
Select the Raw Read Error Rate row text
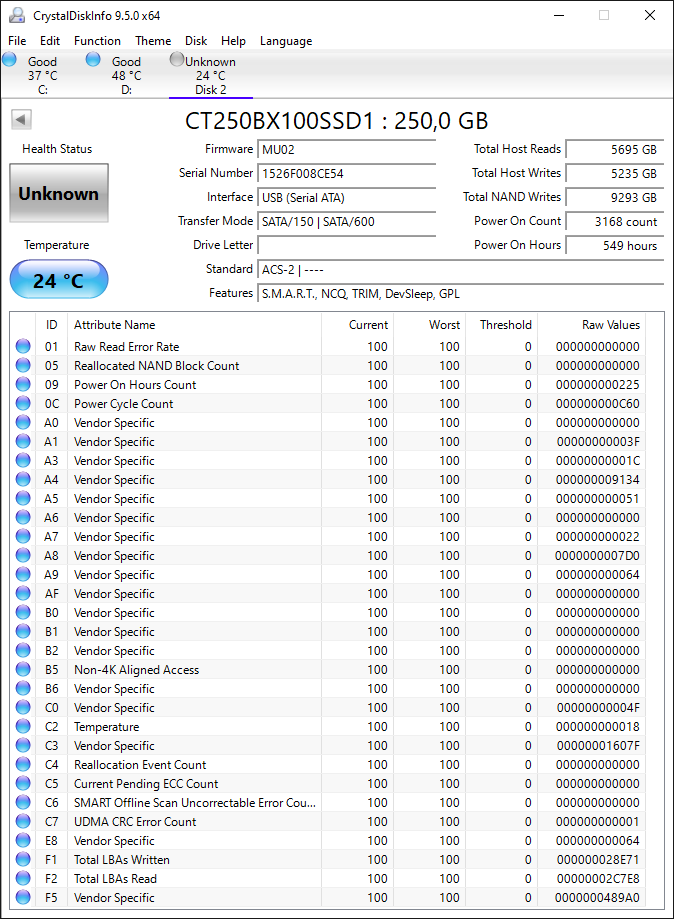pos(127,346)
